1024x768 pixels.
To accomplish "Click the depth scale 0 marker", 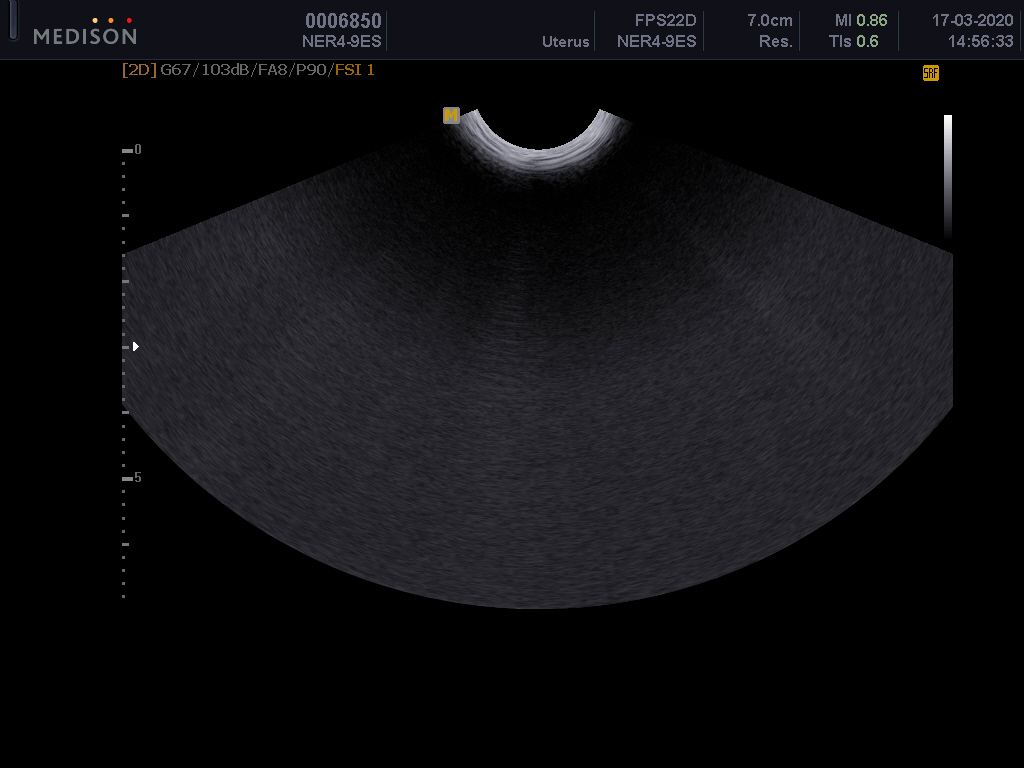I will 137,150.
